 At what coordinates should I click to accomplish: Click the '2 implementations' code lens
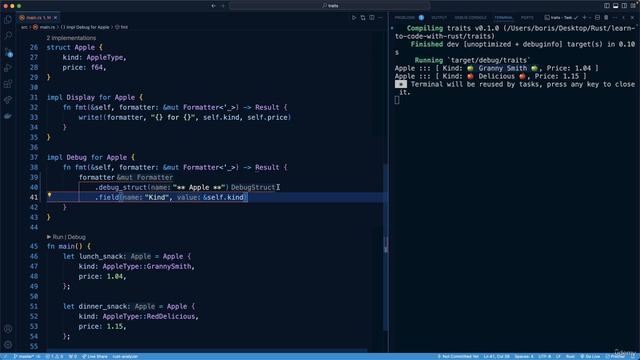pos(71,38)
